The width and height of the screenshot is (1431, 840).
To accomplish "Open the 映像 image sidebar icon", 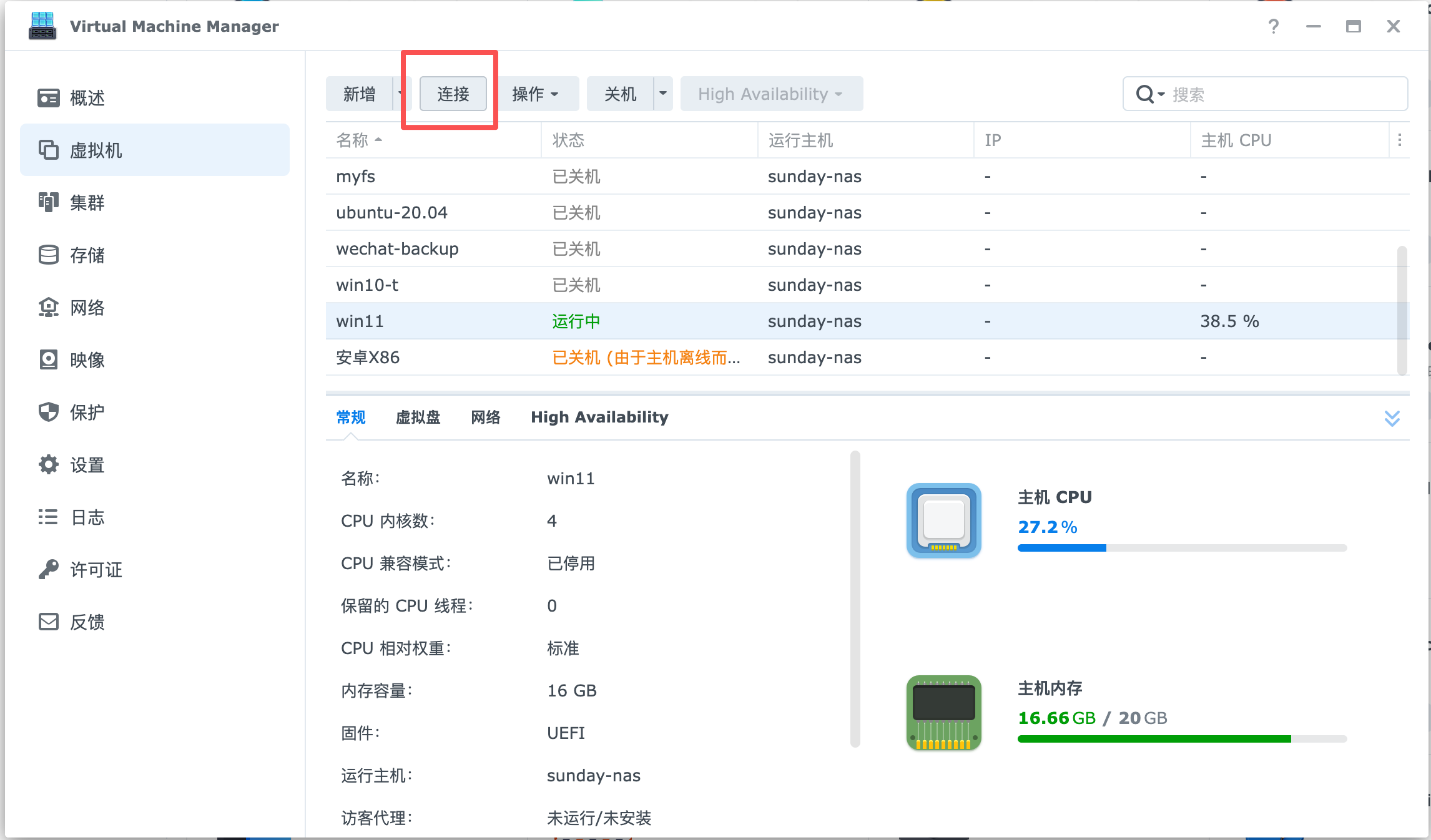I will pos(48,360).
